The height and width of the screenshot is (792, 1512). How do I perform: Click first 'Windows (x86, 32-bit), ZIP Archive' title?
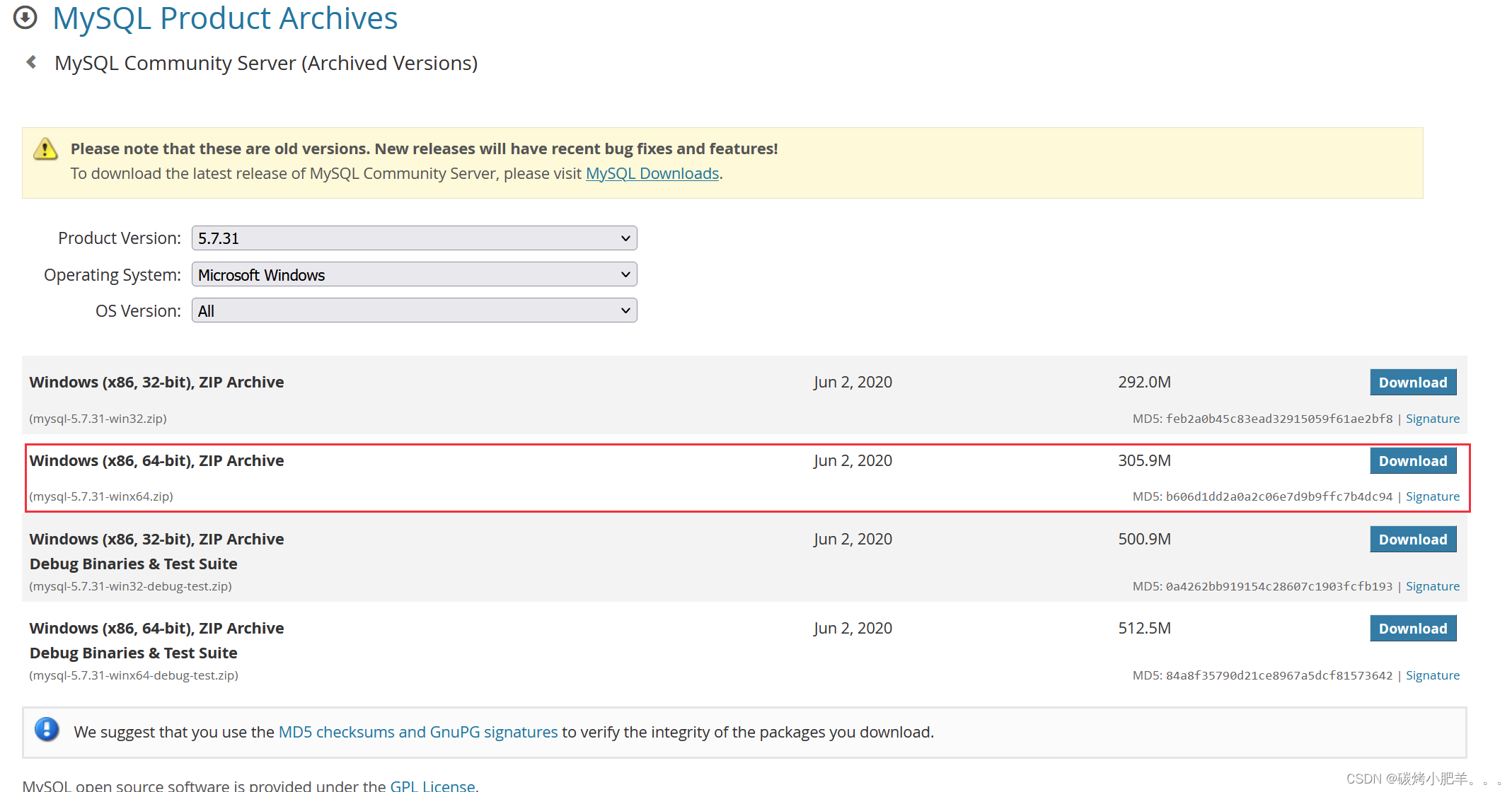156,382
